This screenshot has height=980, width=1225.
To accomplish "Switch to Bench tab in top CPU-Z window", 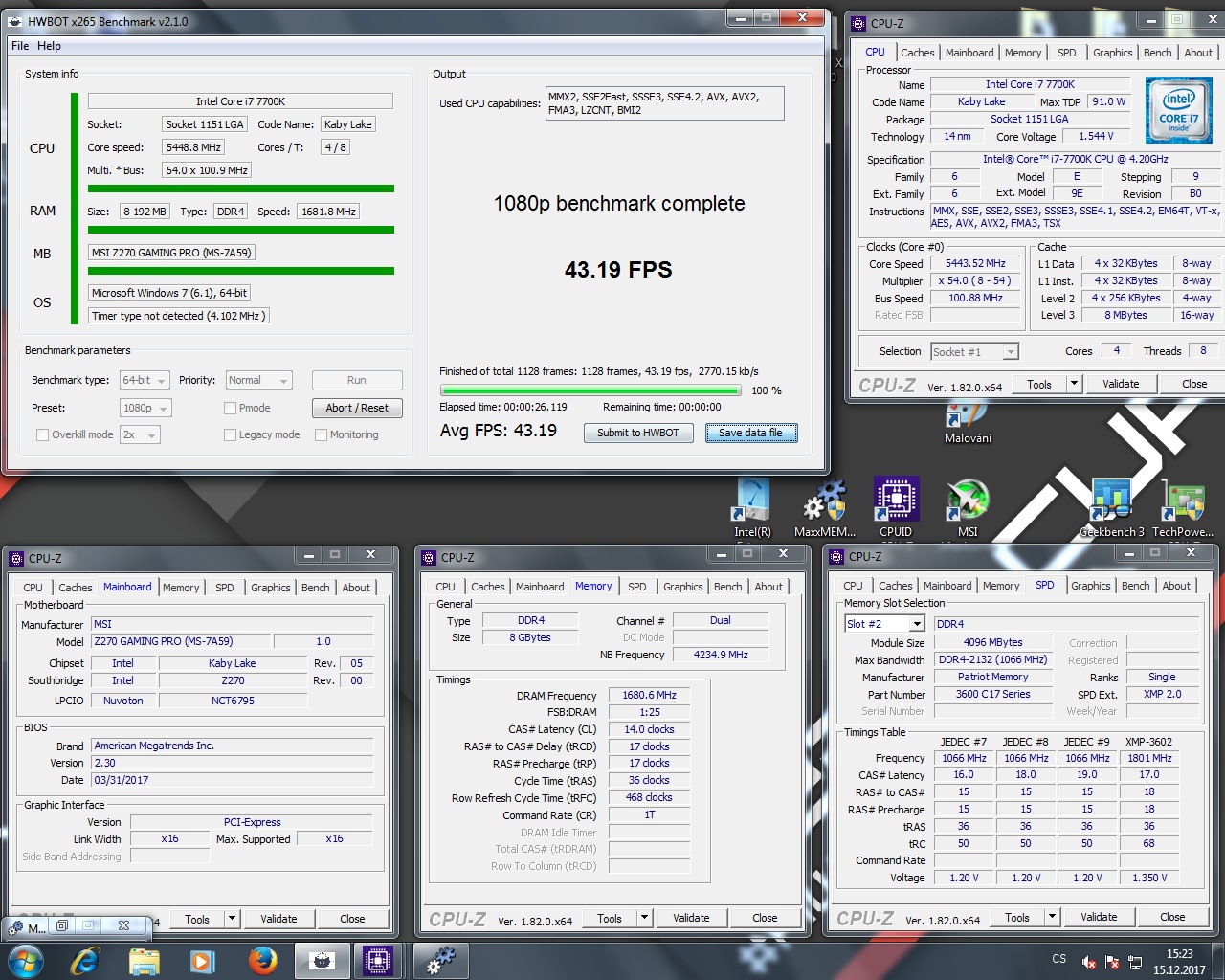I will click(x=1157, y=53).
